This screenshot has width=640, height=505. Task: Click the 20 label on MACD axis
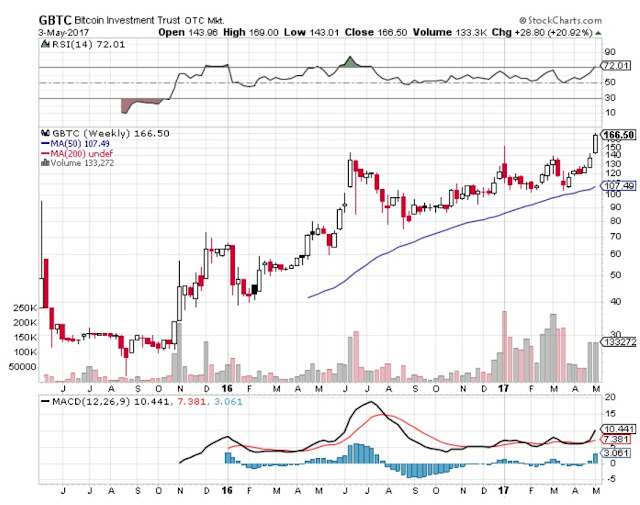[x=610, y=397]
